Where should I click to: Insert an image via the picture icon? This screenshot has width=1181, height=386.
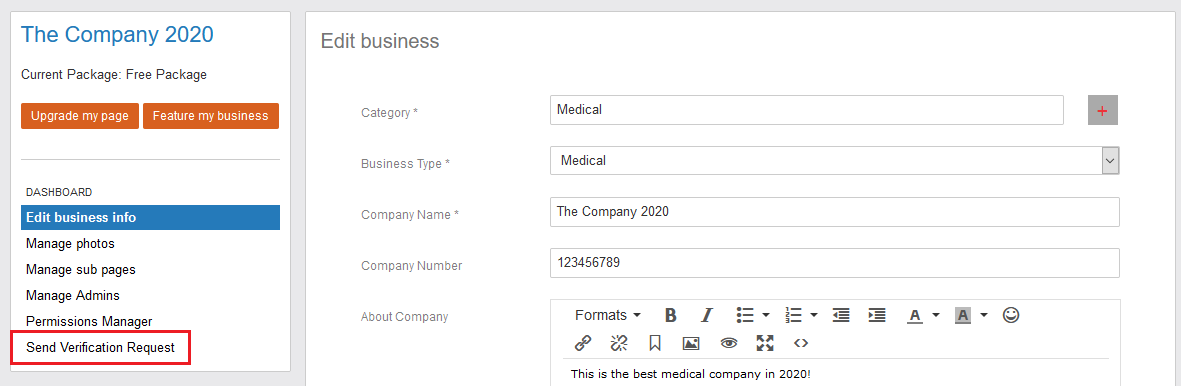pos(691,344)
